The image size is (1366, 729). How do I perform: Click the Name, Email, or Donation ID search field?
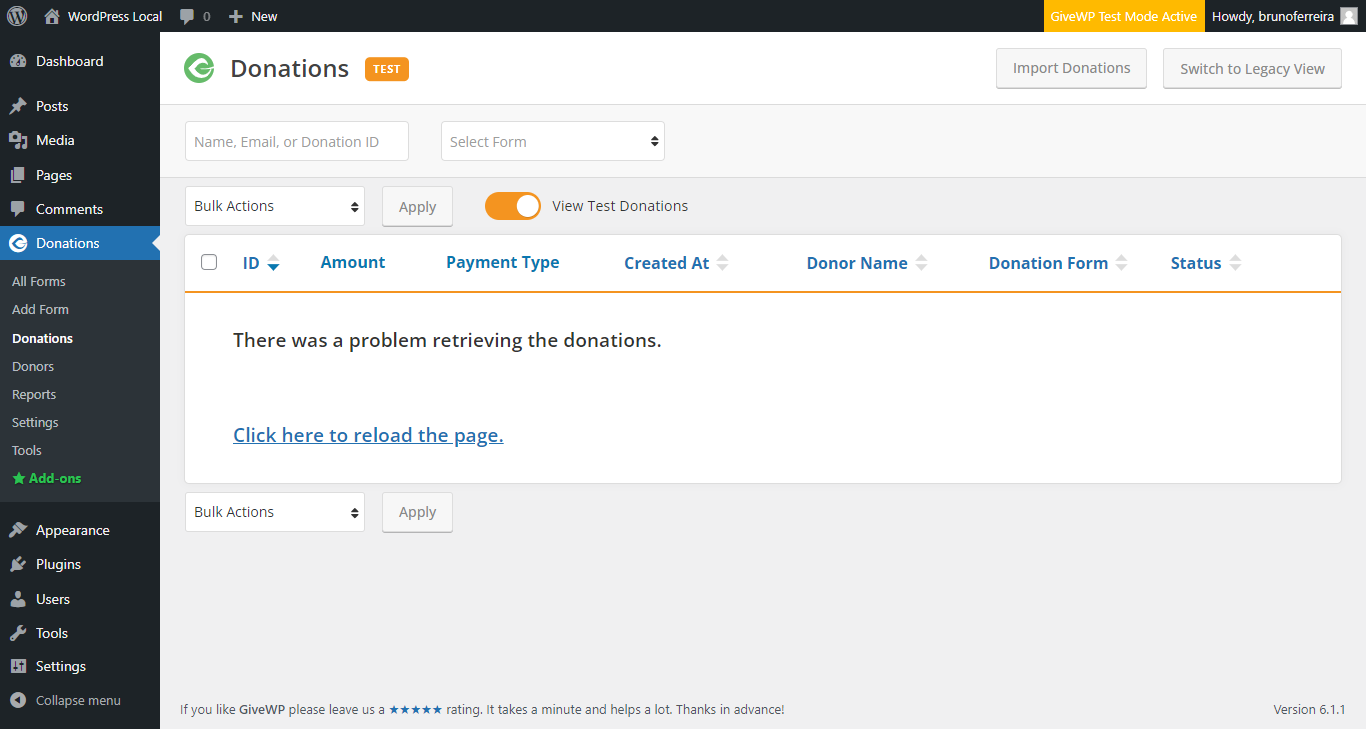296,141
